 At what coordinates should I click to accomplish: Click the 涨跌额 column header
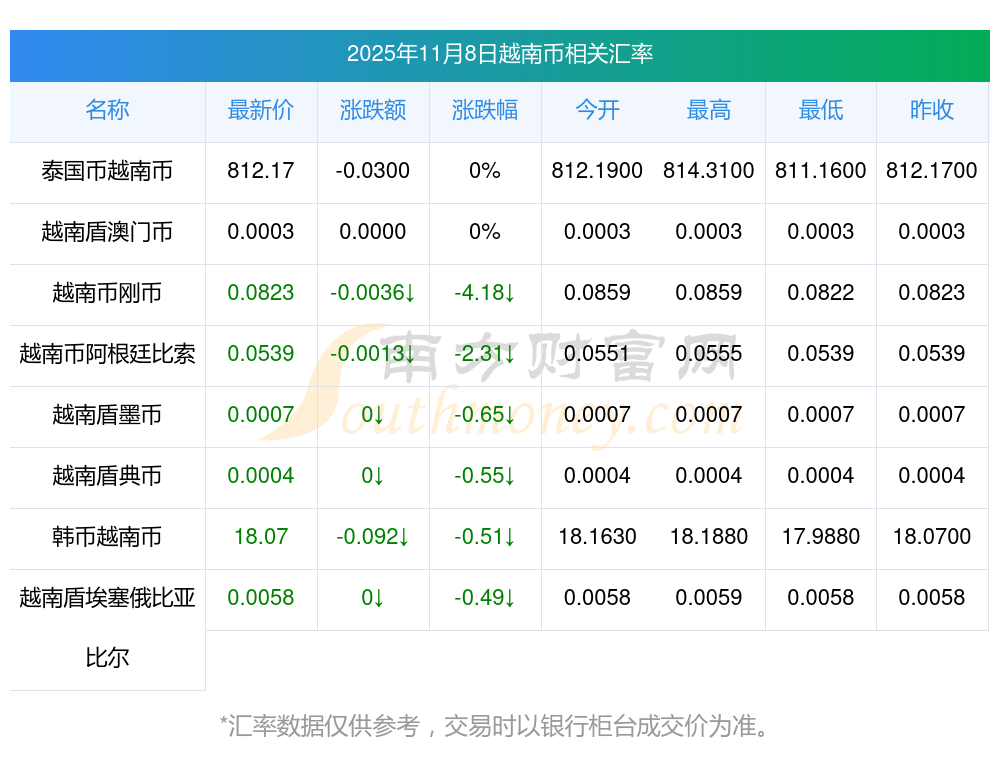coord(373,111)
